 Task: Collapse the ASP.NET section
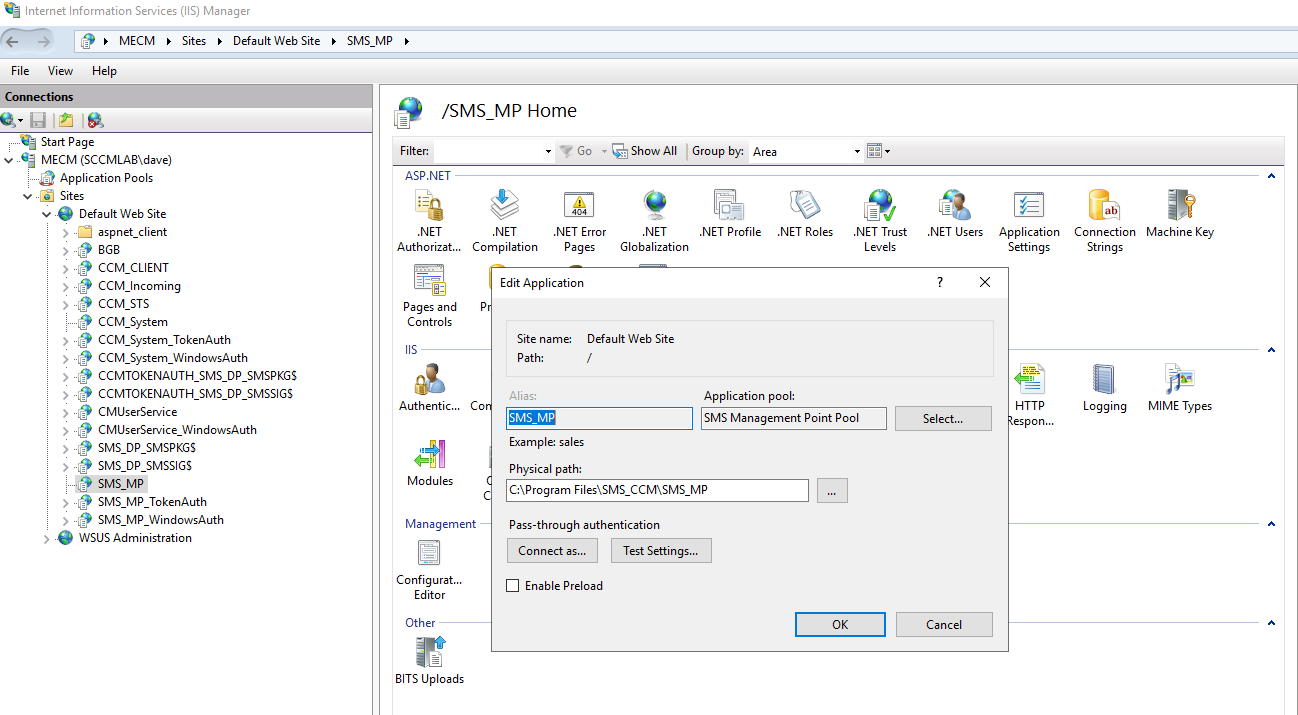(1271, 176)
